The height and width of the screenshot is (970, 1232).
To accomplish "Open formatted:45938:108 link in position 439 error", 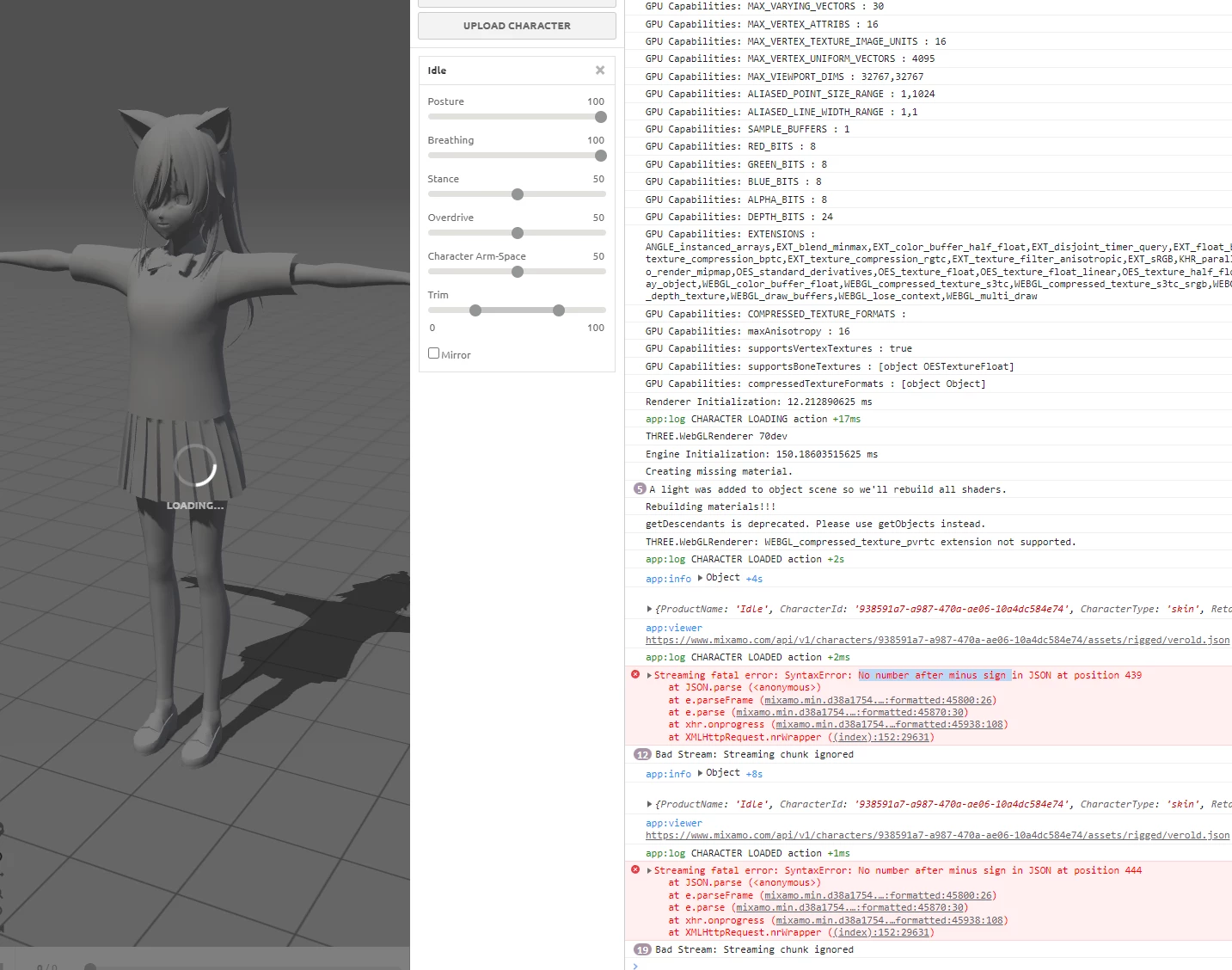I will coord(889,724).
